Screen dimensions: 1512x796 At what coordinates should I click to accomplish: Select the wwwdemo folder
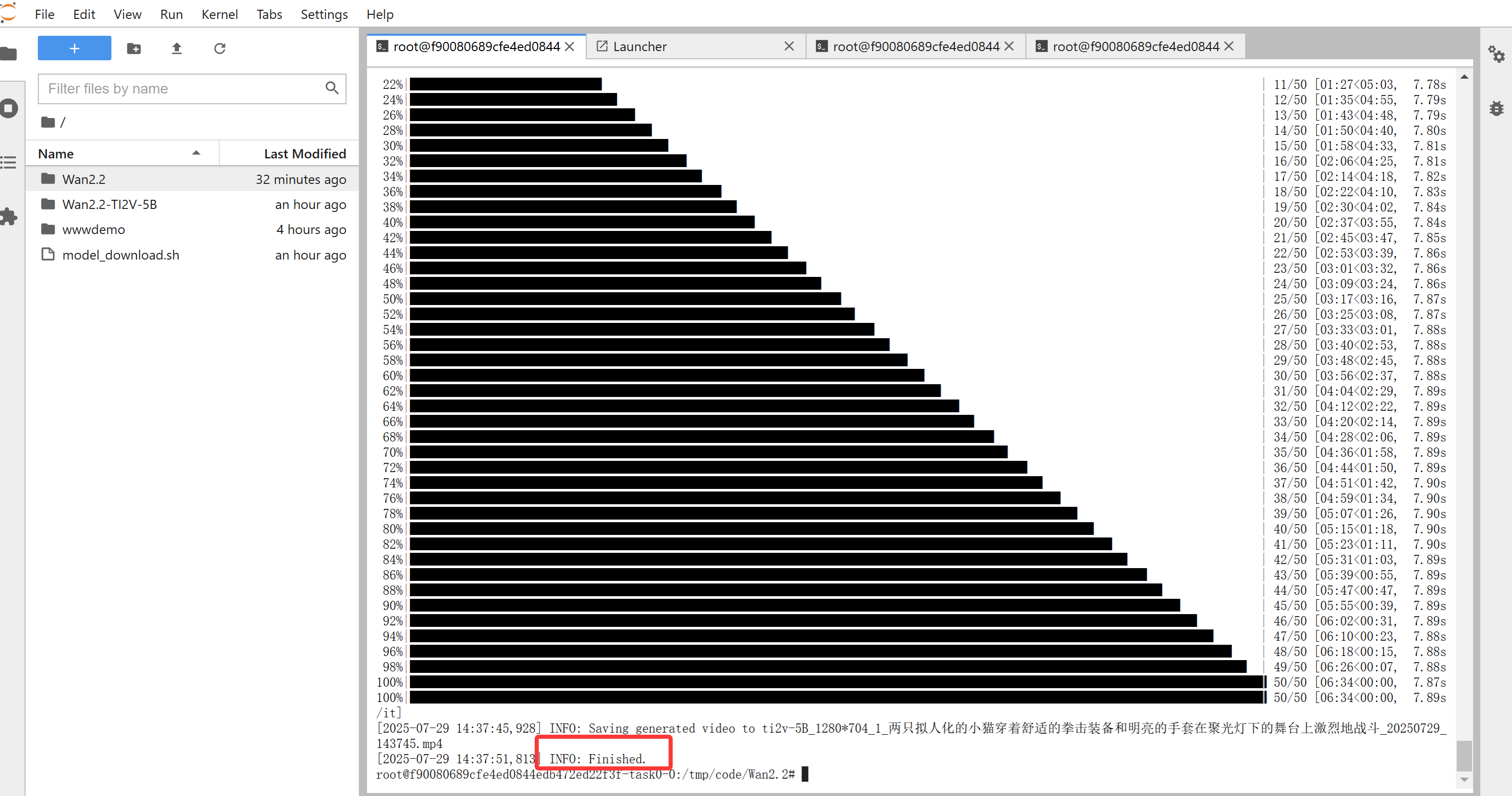[x=192, y=229]
